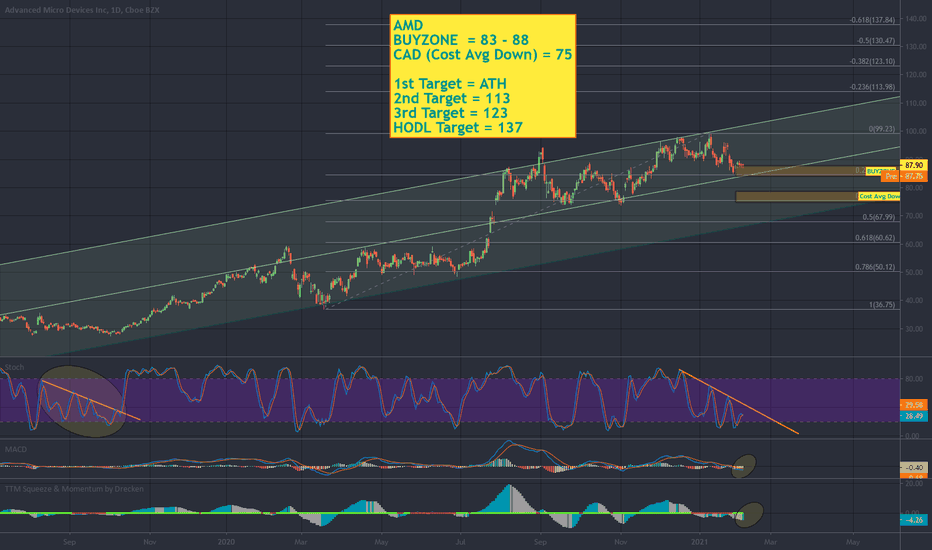
Task: Click the MACD indicator label
Action: coord(15,450)
